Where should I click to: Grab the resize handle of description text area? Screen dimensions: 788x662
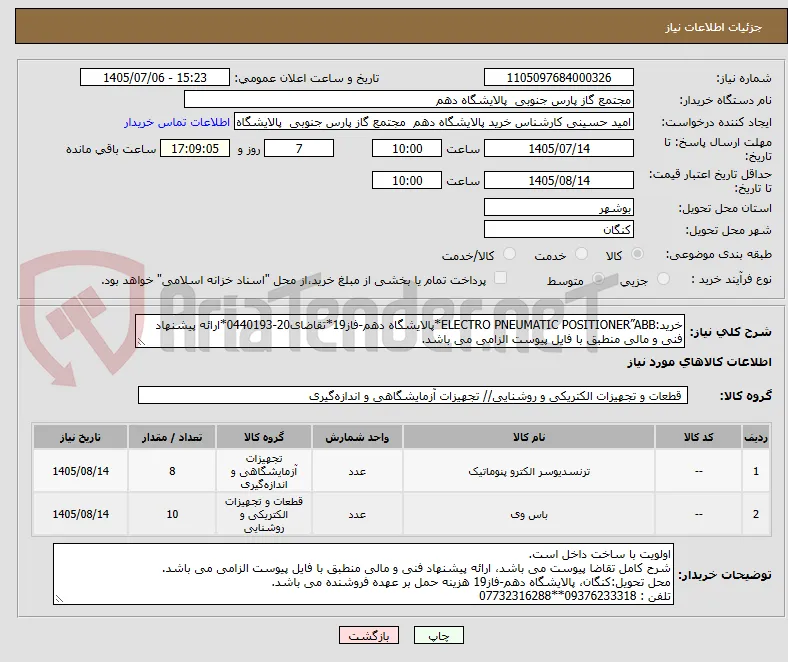[141, 342]
